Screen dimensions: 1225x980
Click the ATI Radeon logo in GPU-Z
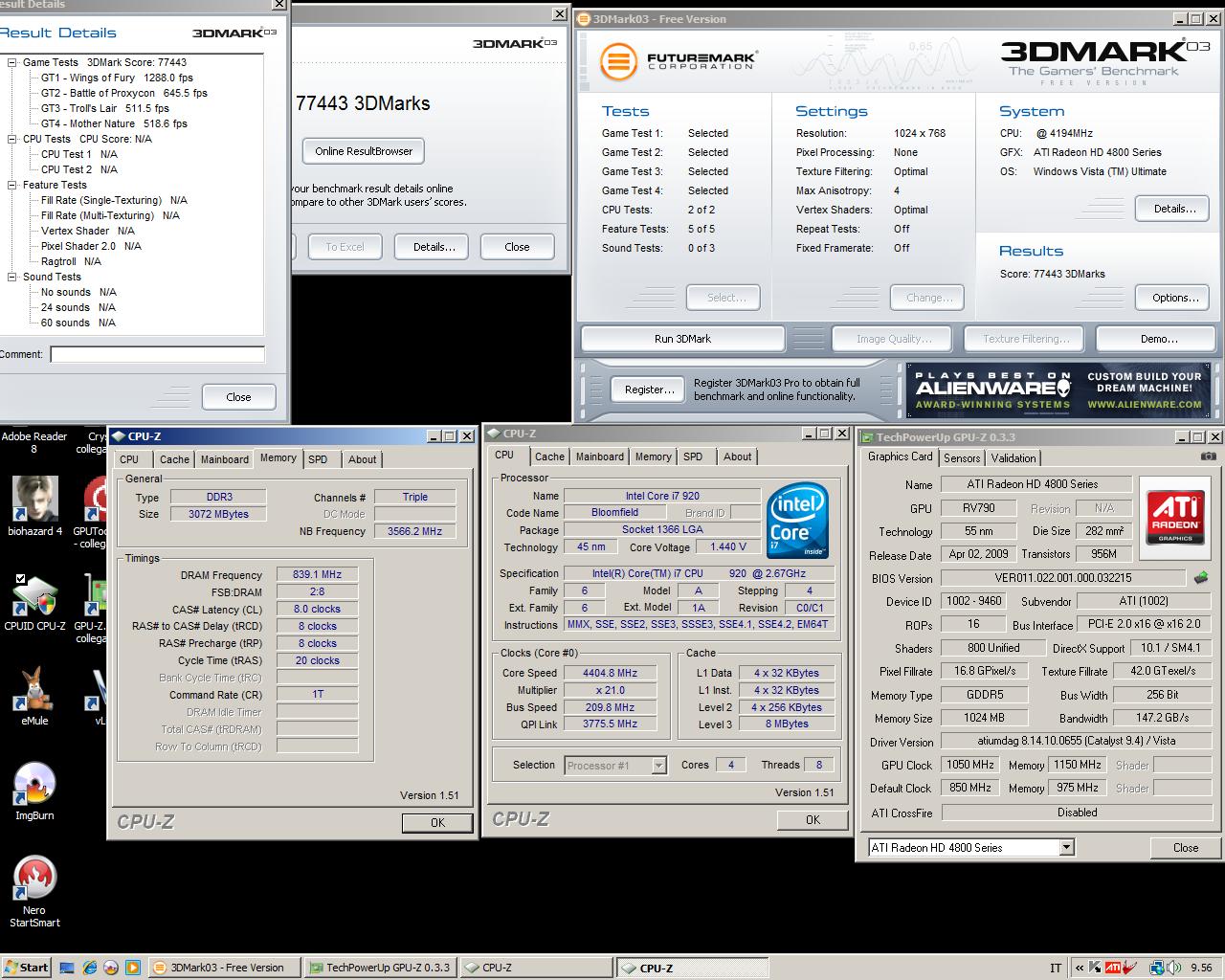click(x=1176, y=517)
